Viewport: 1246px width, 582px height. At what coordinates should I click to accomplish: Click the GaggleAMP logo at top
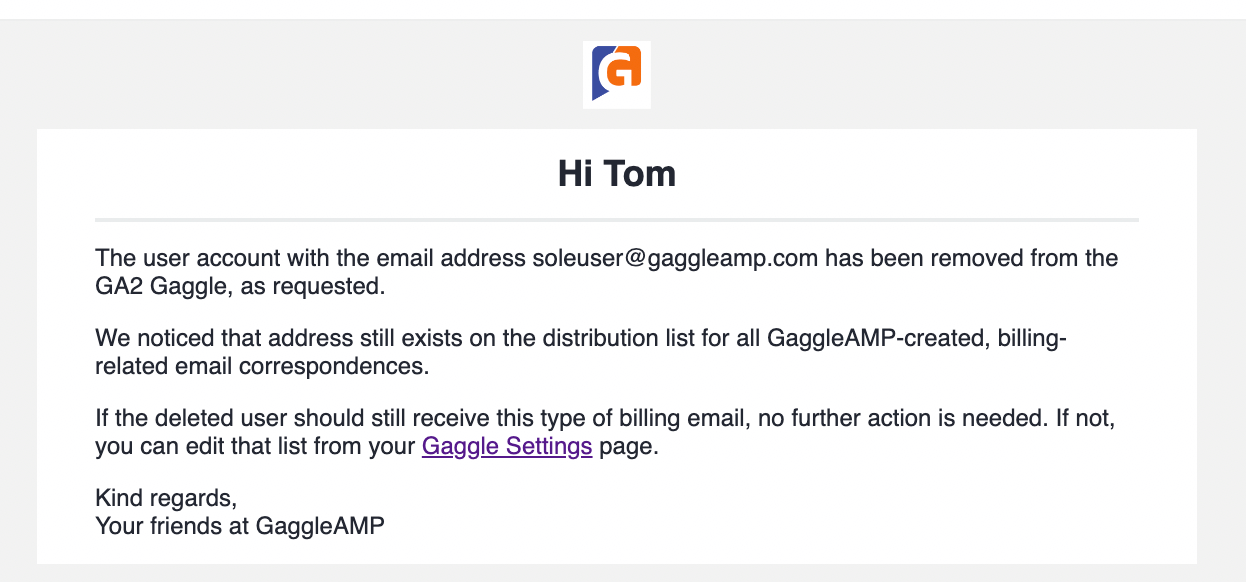(617, 75)
